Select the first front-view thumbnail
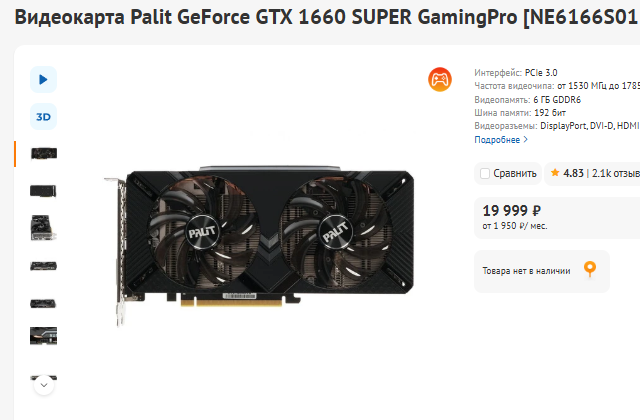Viewport: 640px width, 420px height. [x=44, y=153]
